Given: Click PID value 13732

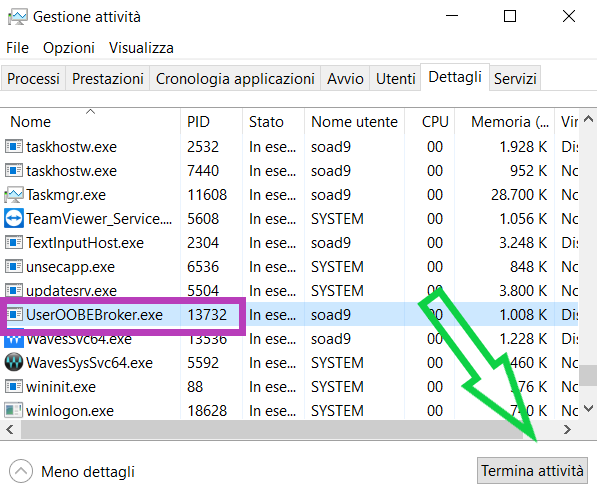Looking at the screenshot, I should (x=207, y=315).
